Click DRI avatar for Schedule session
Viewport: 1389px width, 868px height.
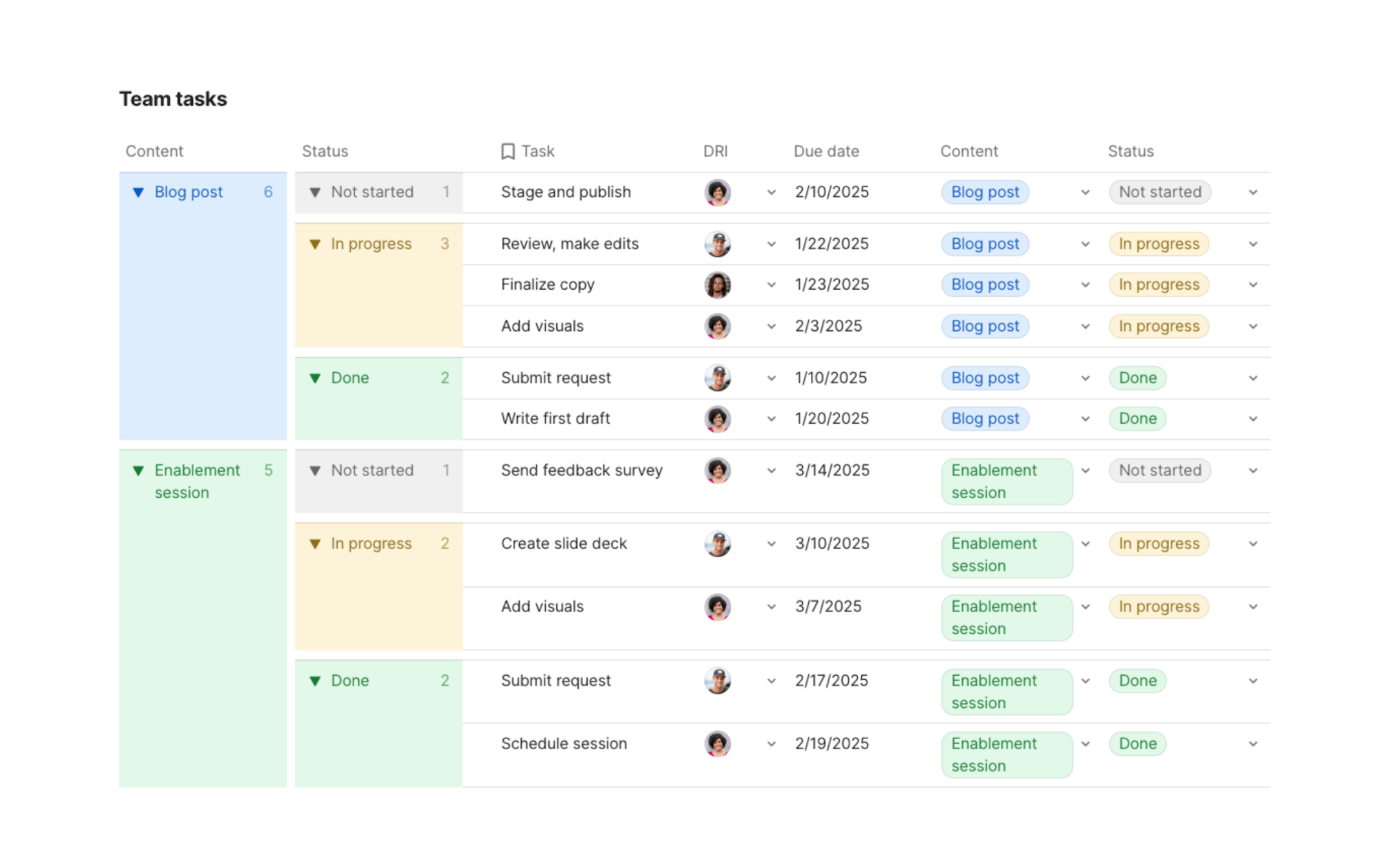717,744
